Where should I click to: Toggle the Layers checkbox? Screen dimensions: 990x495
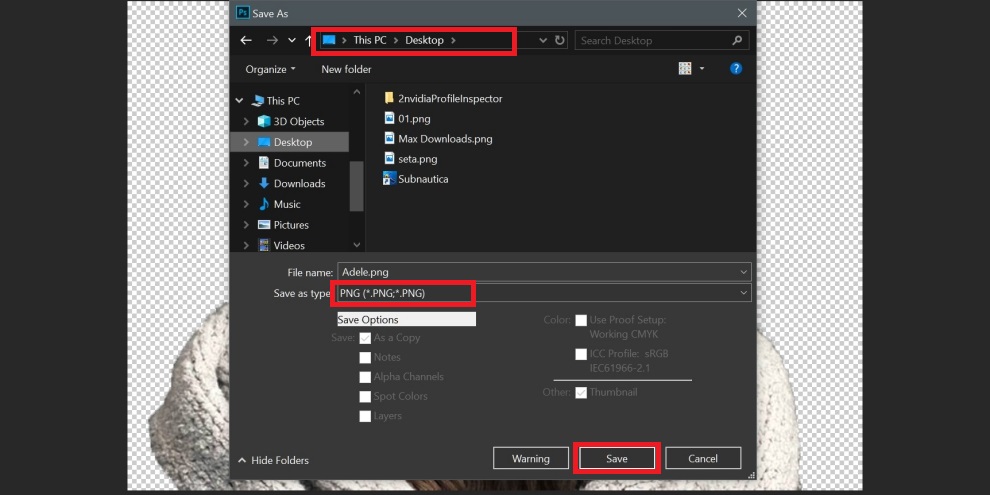365,416
